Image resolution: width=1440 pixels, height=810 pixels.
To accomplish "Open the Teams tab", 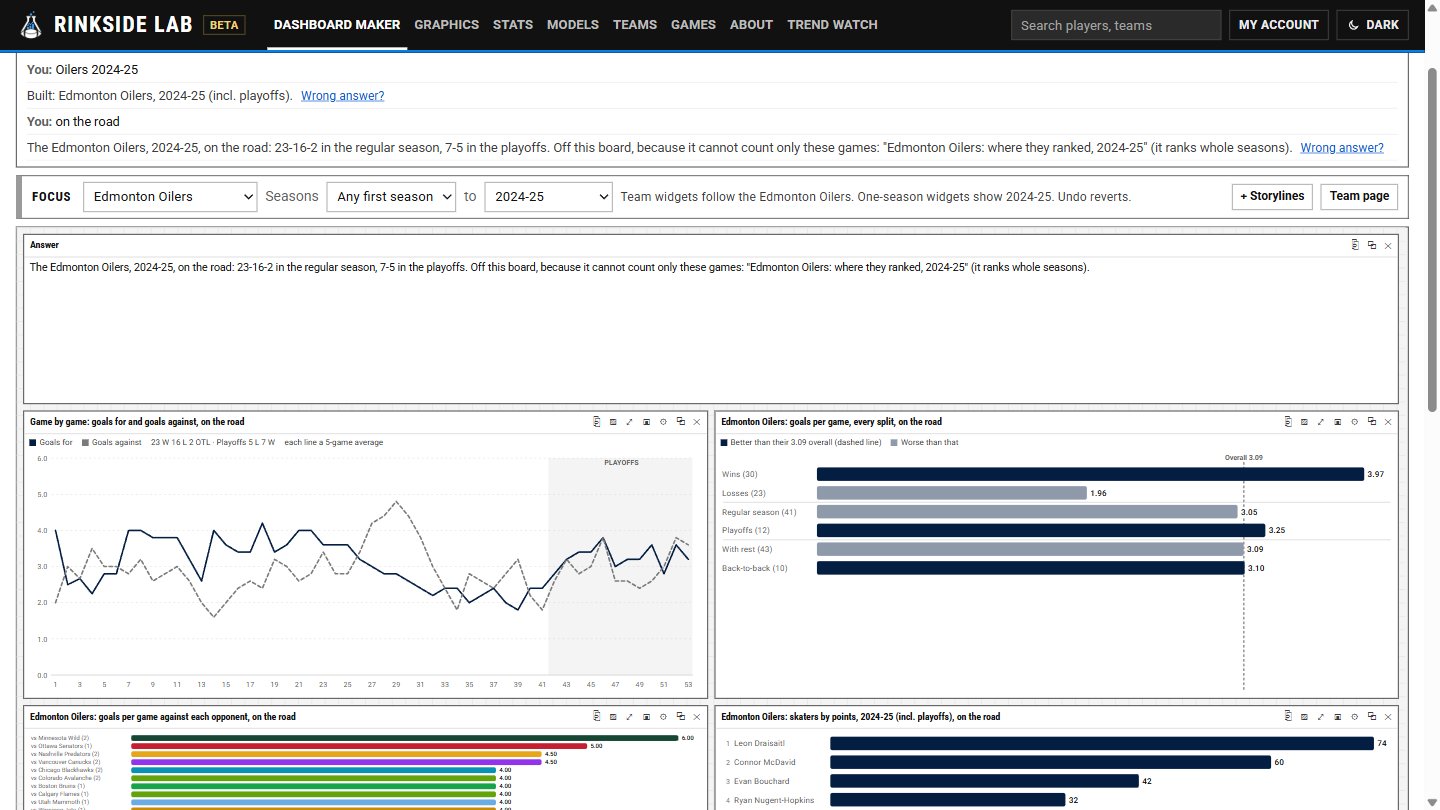I will pos(635,25).
